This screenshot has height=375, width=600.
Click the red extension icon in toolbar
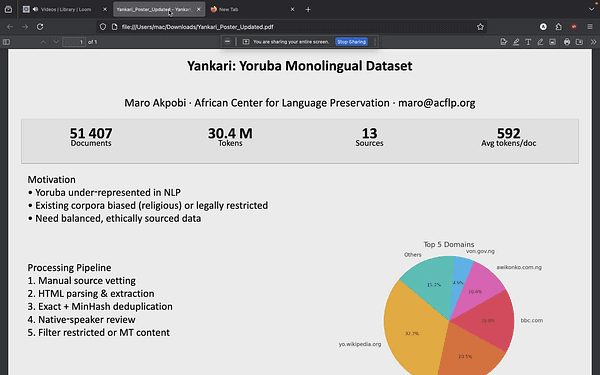coord(574,27)
